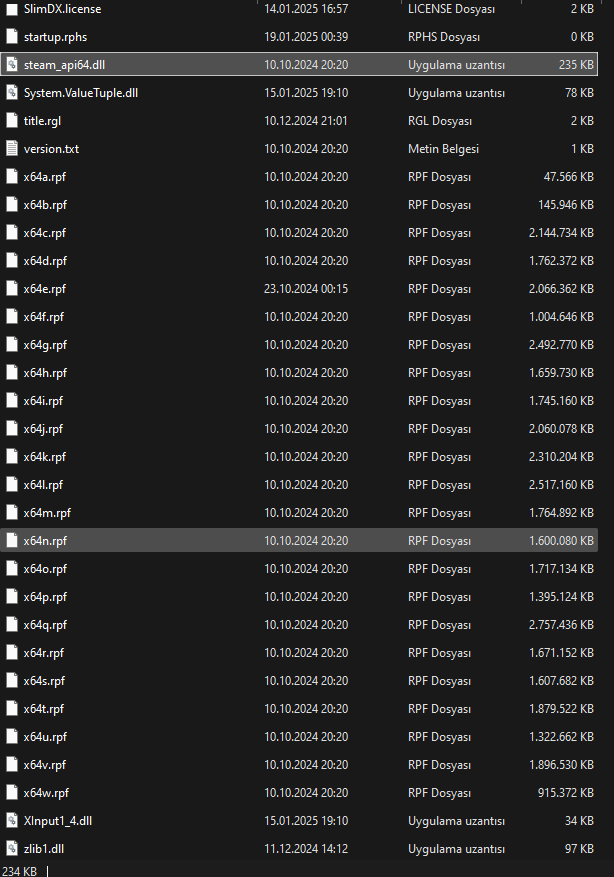
Task: Click the status bar text 234 KB
Action: click(19, 871)
